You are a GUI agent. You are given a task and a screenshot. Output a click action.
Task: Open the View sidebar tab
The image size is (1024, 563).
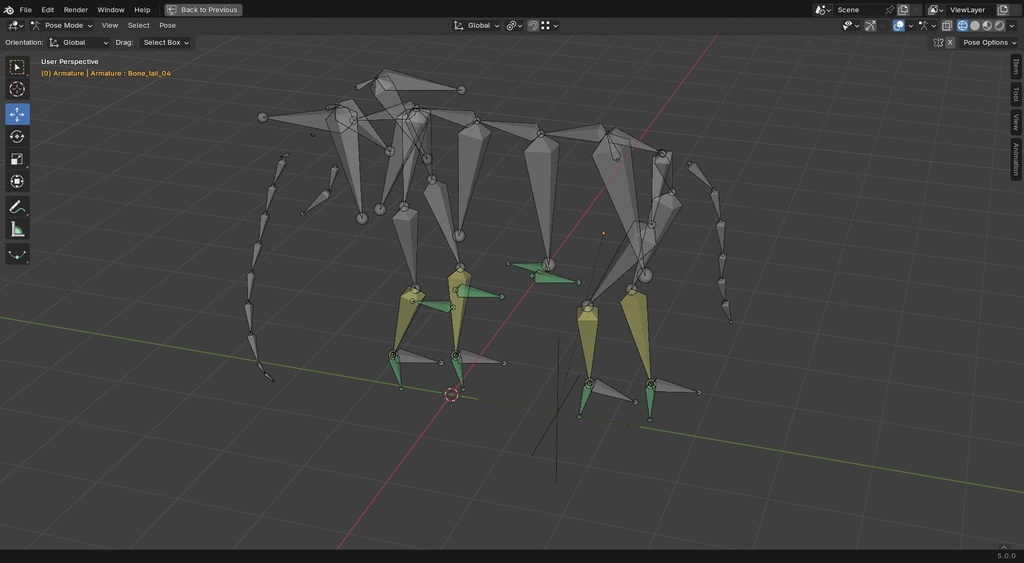click(1016, 121)
